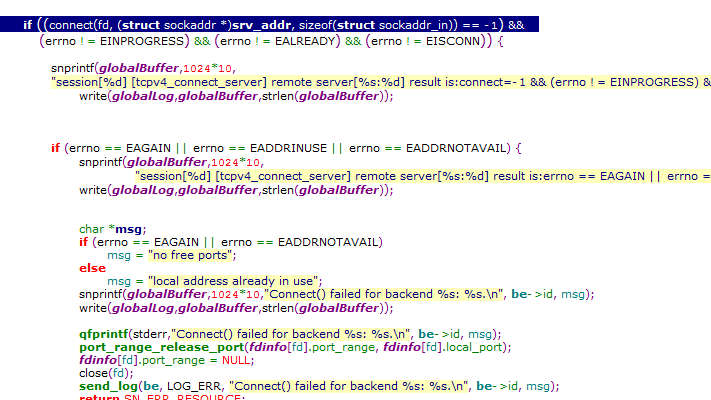Click EADDRINUSE in the if condition
The width and height of the screenshot is (711, 400).
(288, 148)
